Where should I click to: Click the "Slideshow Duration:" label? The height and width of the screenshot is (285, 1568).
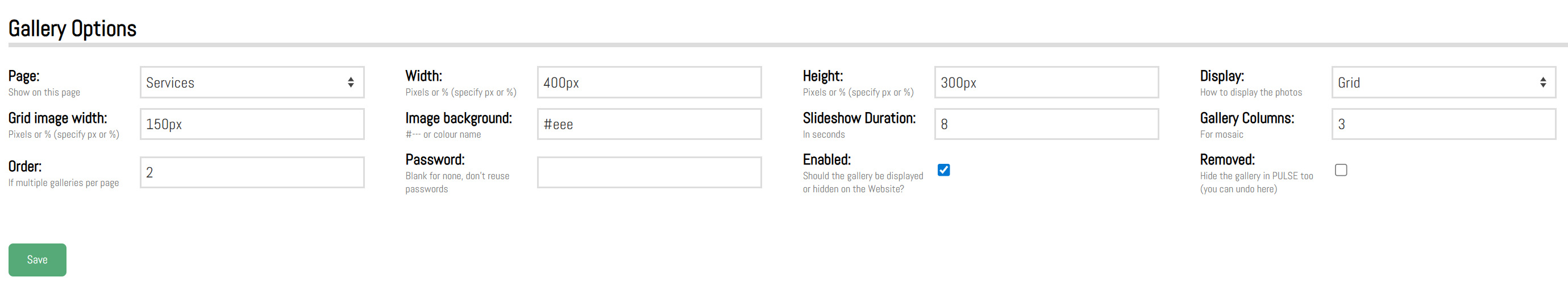858,118
